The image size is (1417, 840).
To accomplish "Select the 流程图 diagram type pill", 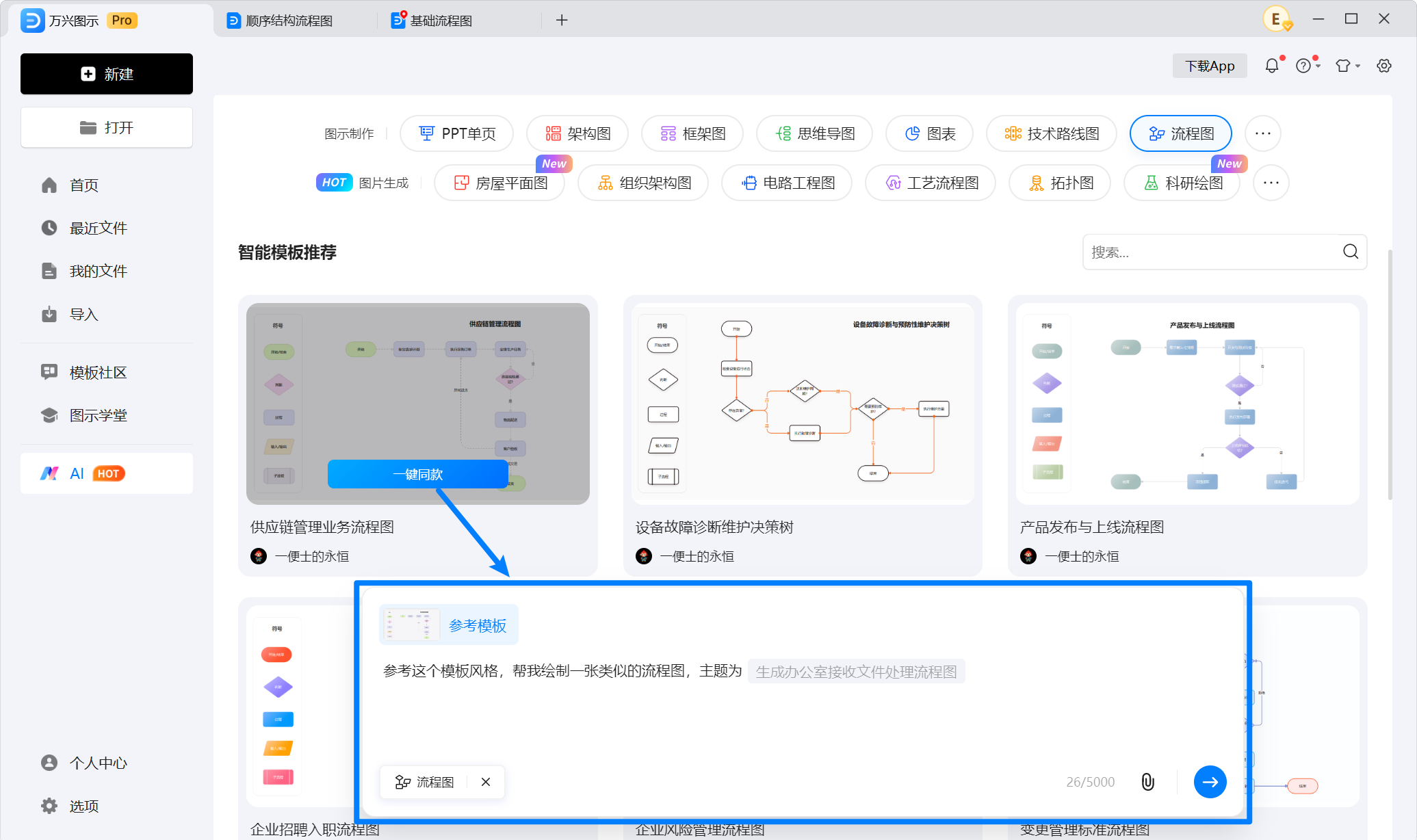I will coord(1181,133).
